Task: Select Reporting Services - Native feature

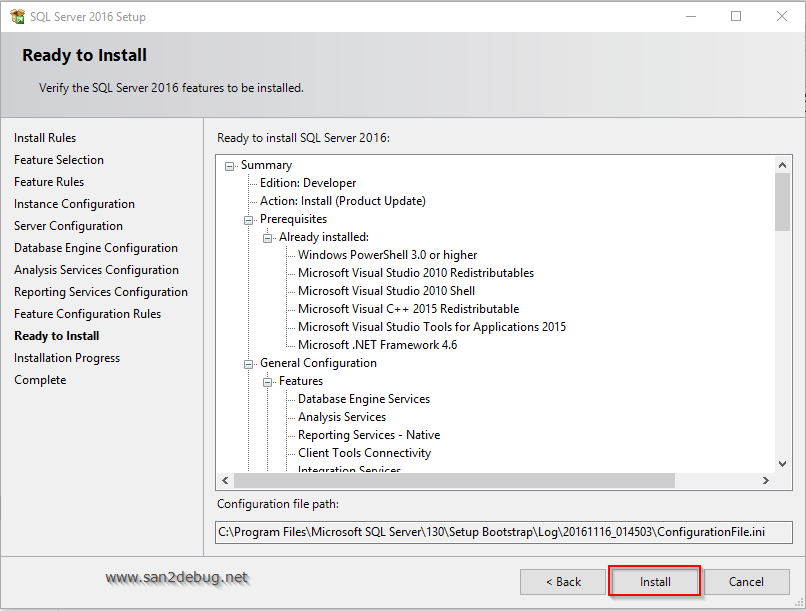Action: point(369,435)
